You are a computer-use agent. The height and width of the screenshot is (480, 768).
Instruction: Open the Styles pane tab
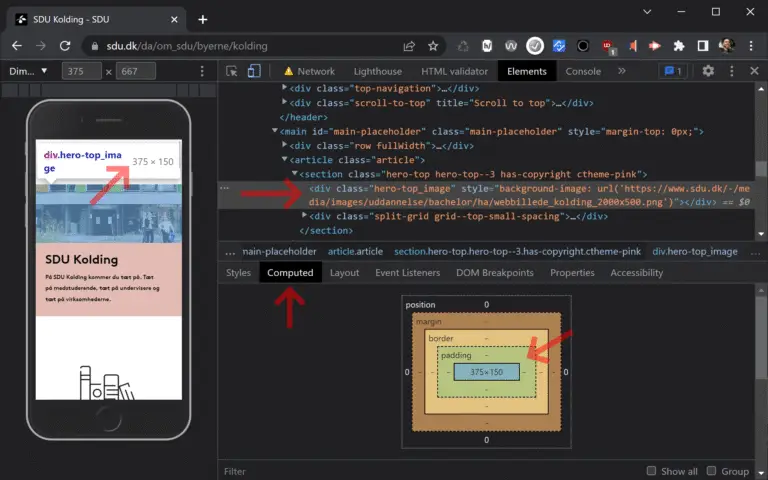coord(239,273)
